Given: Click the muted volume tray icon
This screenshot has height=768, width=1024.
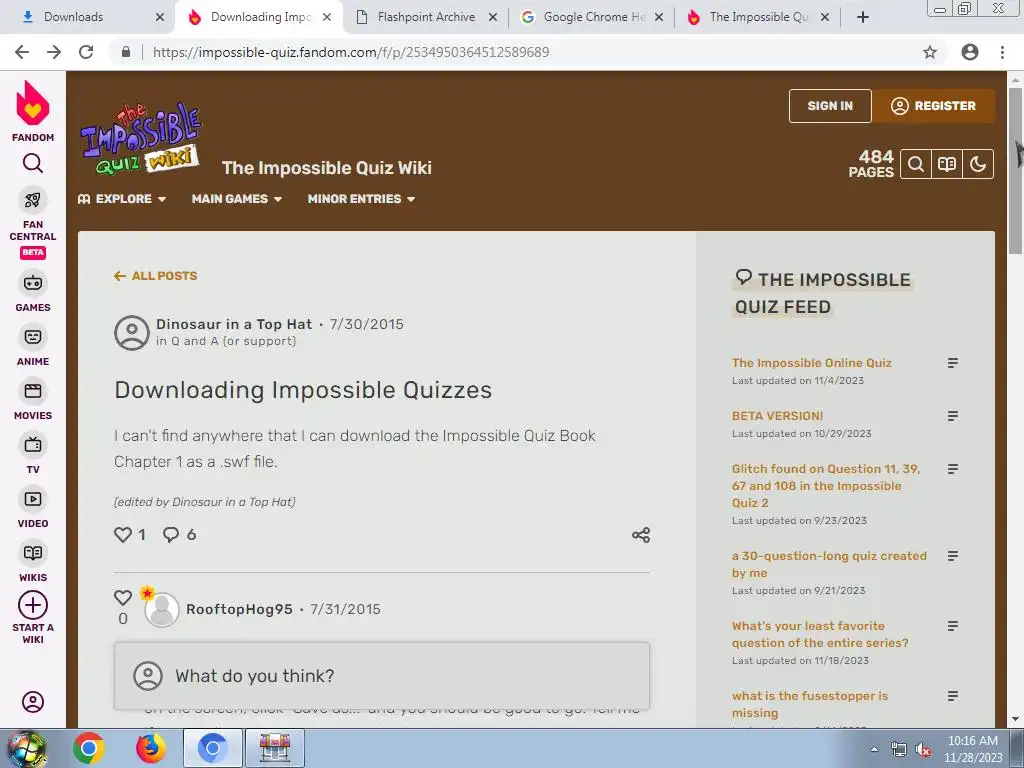Looking at the screenshot, I should tap(923, 750).
